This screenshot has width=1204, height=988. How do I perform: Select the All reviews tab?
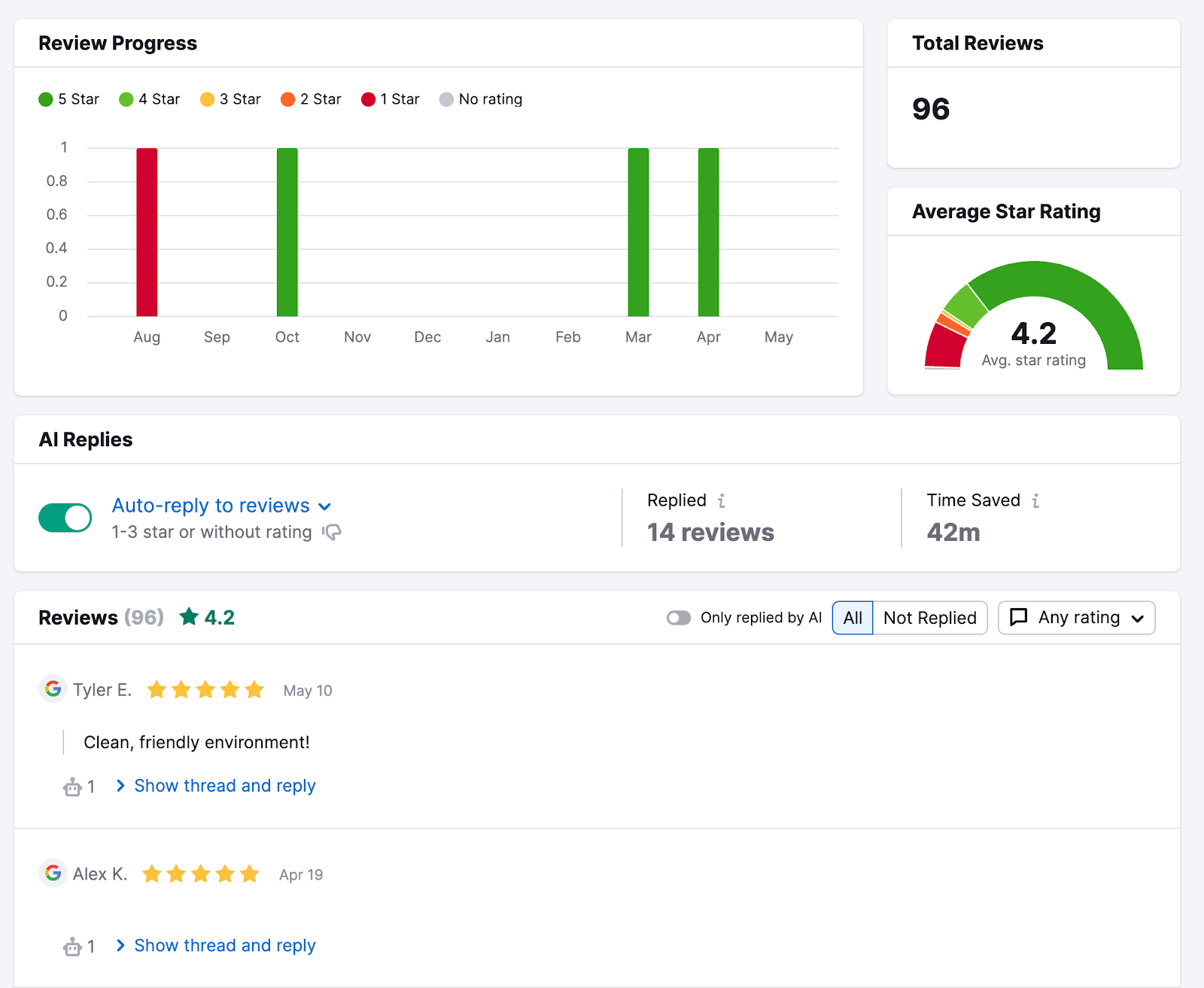852,617
